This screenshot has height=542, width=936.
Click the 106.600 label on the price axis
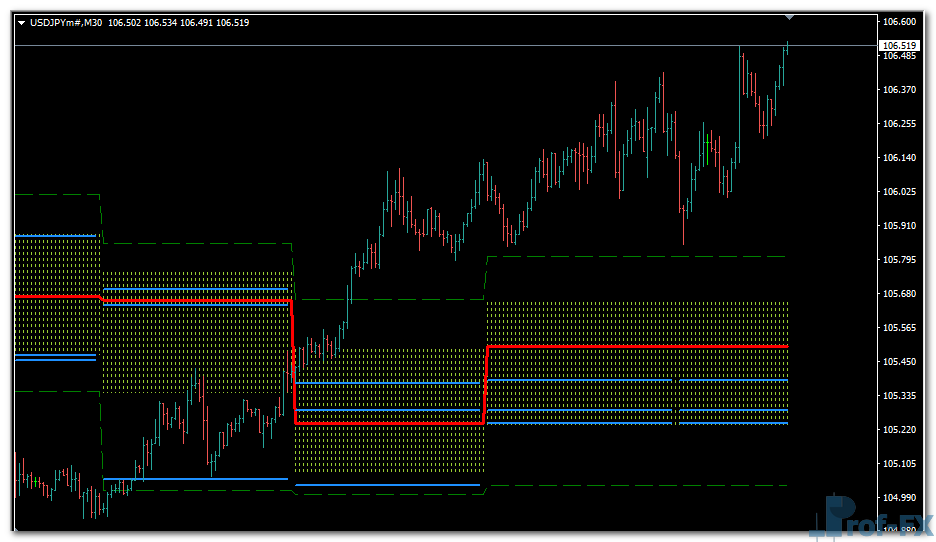pyautogui.click(x=899, y=22)
